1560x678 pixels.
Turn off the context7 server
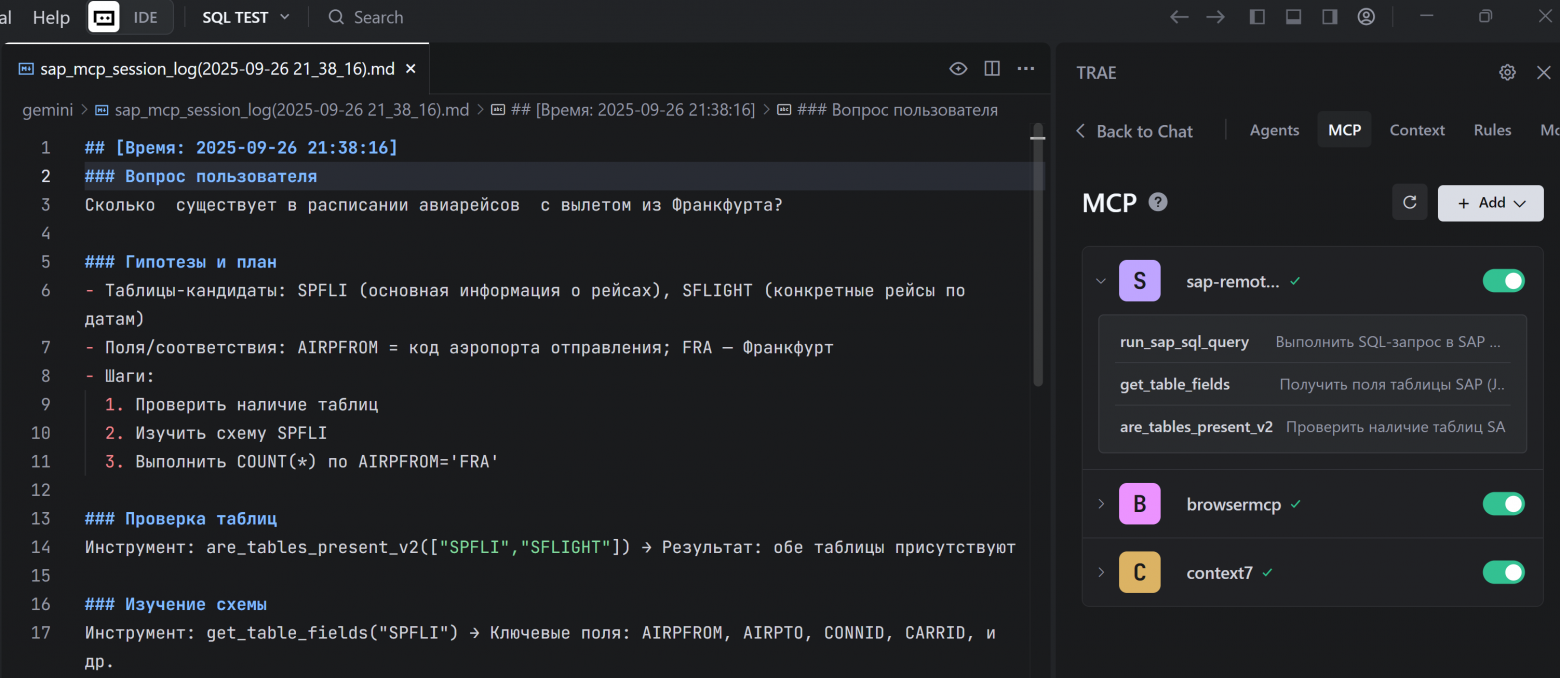(1504, 572)
